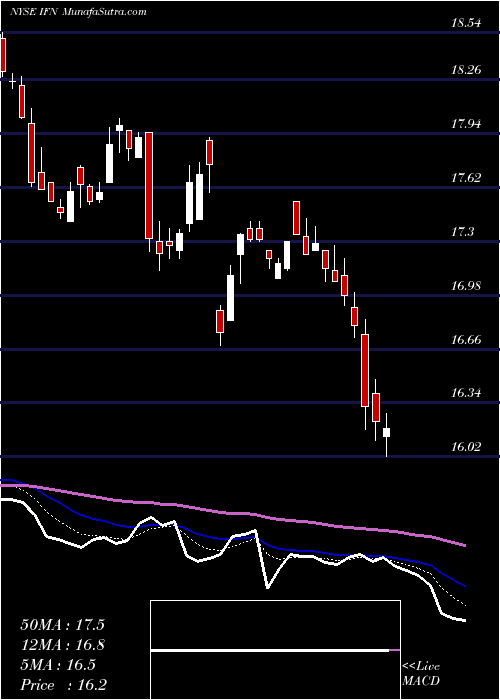This screenshot has height=700, width=500.
Task: Select the 16.02 price axis label
Action: click(x=466, y=446)
